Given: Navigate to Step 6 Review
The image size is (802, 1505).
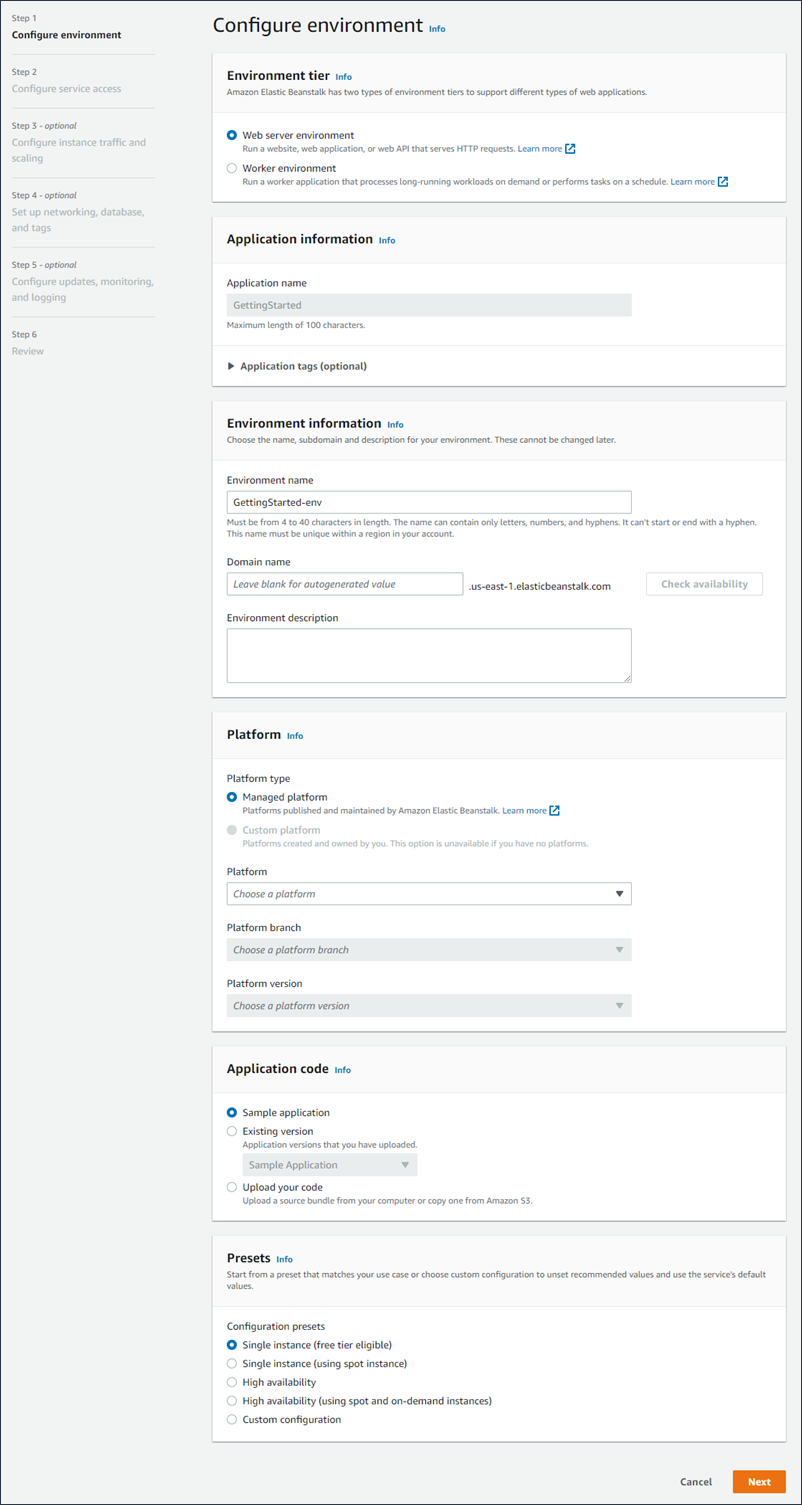Looking at the screenshot, I should point(26,351).
